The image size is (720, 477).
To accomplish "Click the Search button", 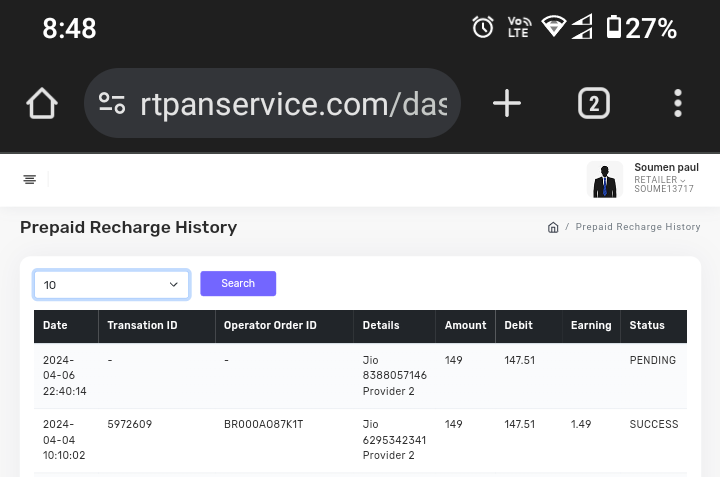I will 238,284.
